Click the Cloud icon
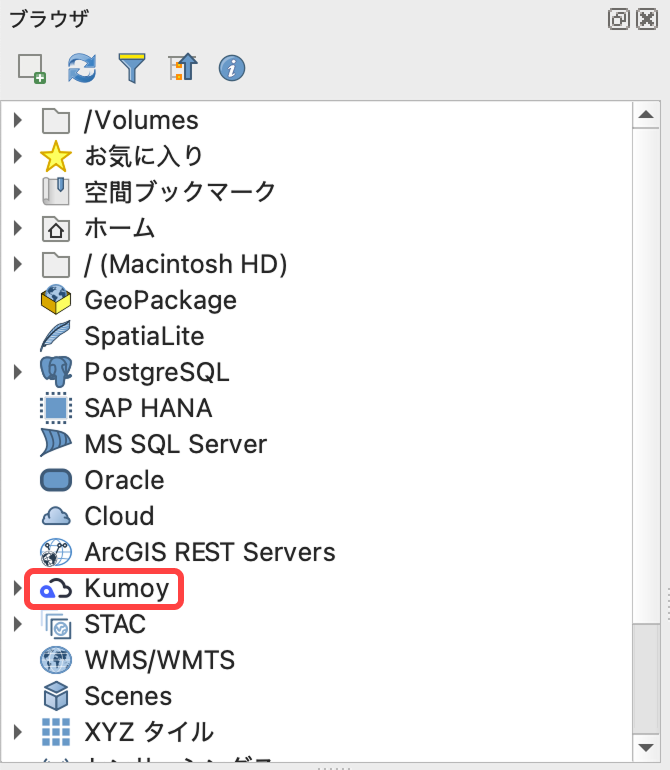The image size is (670, 770). coord(56,516)
